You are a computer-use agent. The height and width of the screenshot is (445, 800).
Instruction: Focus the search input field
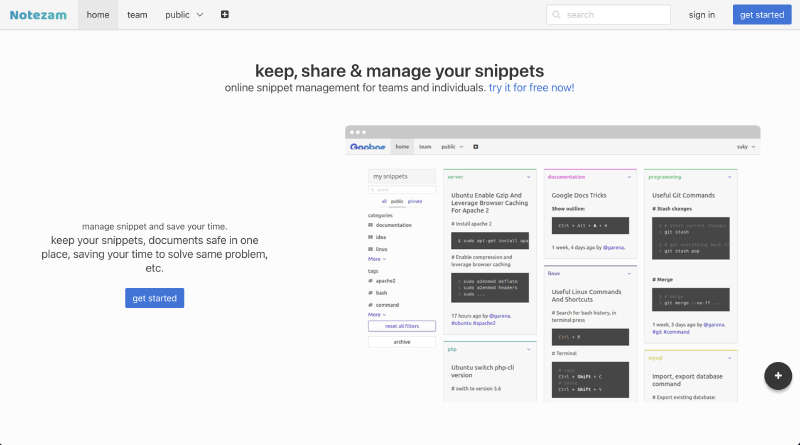tap(608, 15)
